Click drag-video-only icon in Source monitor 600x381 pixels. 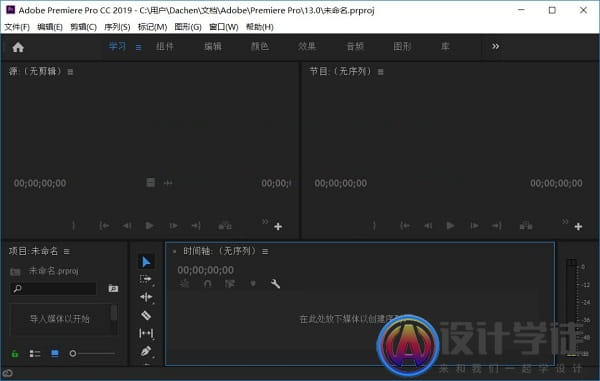150,183
